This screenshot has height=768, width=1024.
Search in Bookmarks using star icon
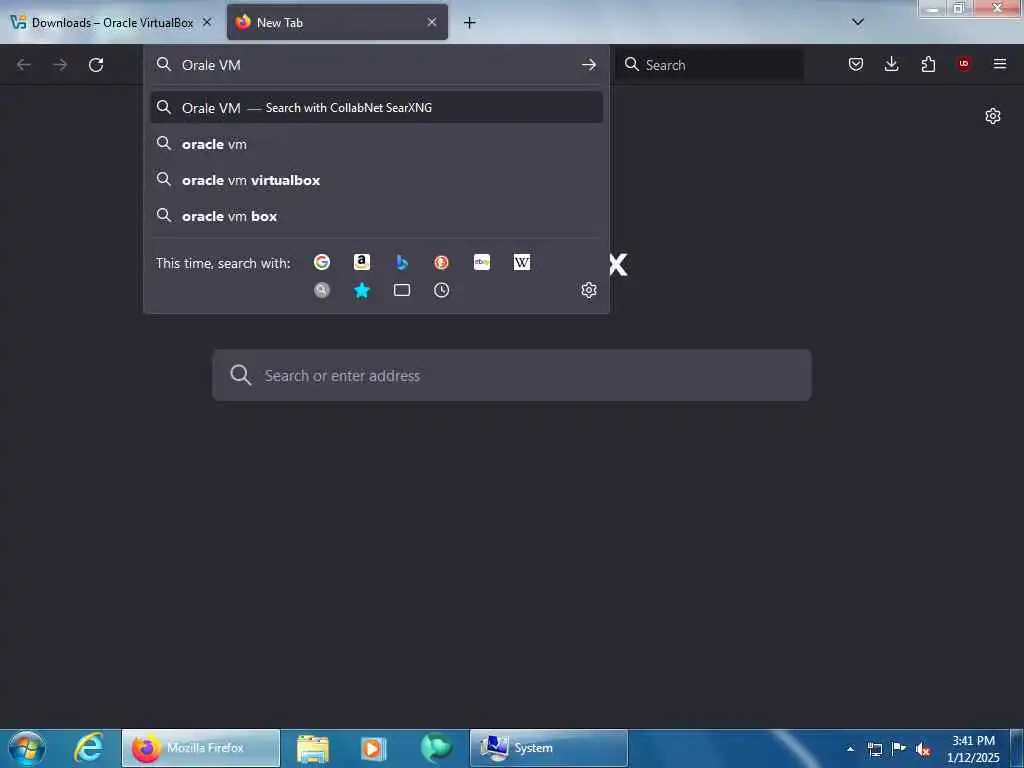point(362,290)
